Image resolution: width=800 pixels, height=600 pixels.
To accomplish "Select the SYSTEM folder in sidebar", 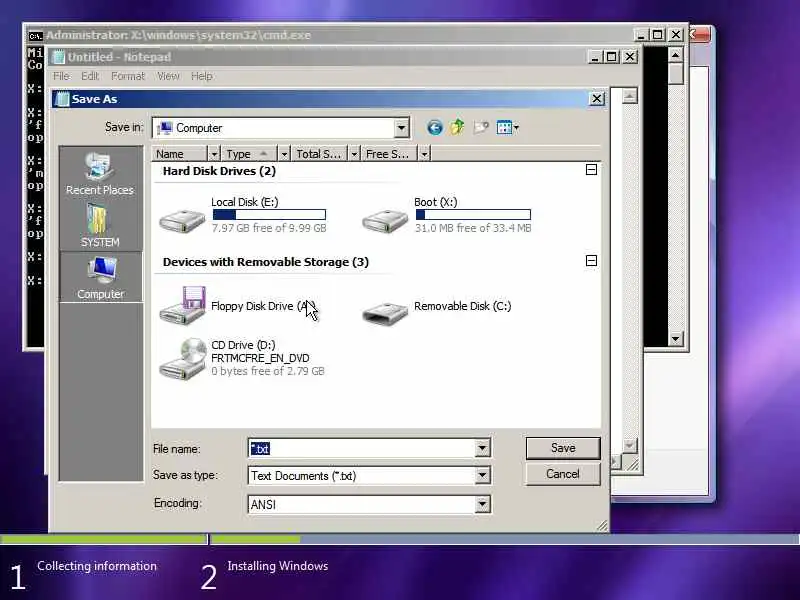I will pyautogui.click(x=100, y=225).
